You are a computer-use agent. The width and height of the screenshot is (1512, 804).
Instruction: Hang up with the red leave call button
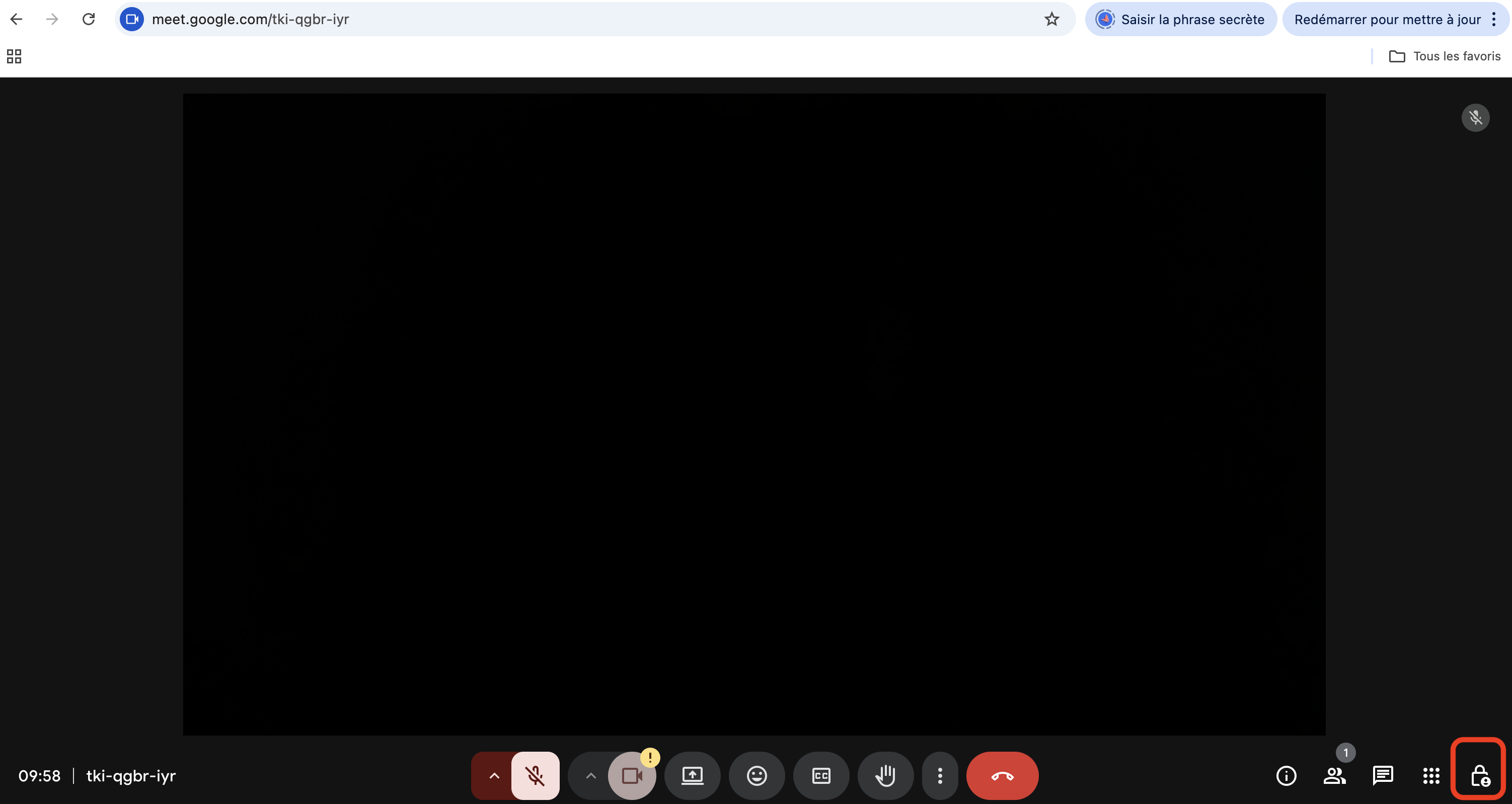1002,775
